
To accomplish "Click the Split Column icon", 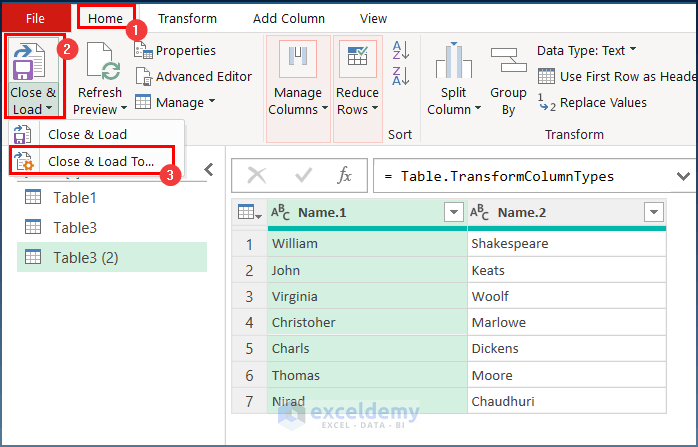I will [x=453, y=60].
